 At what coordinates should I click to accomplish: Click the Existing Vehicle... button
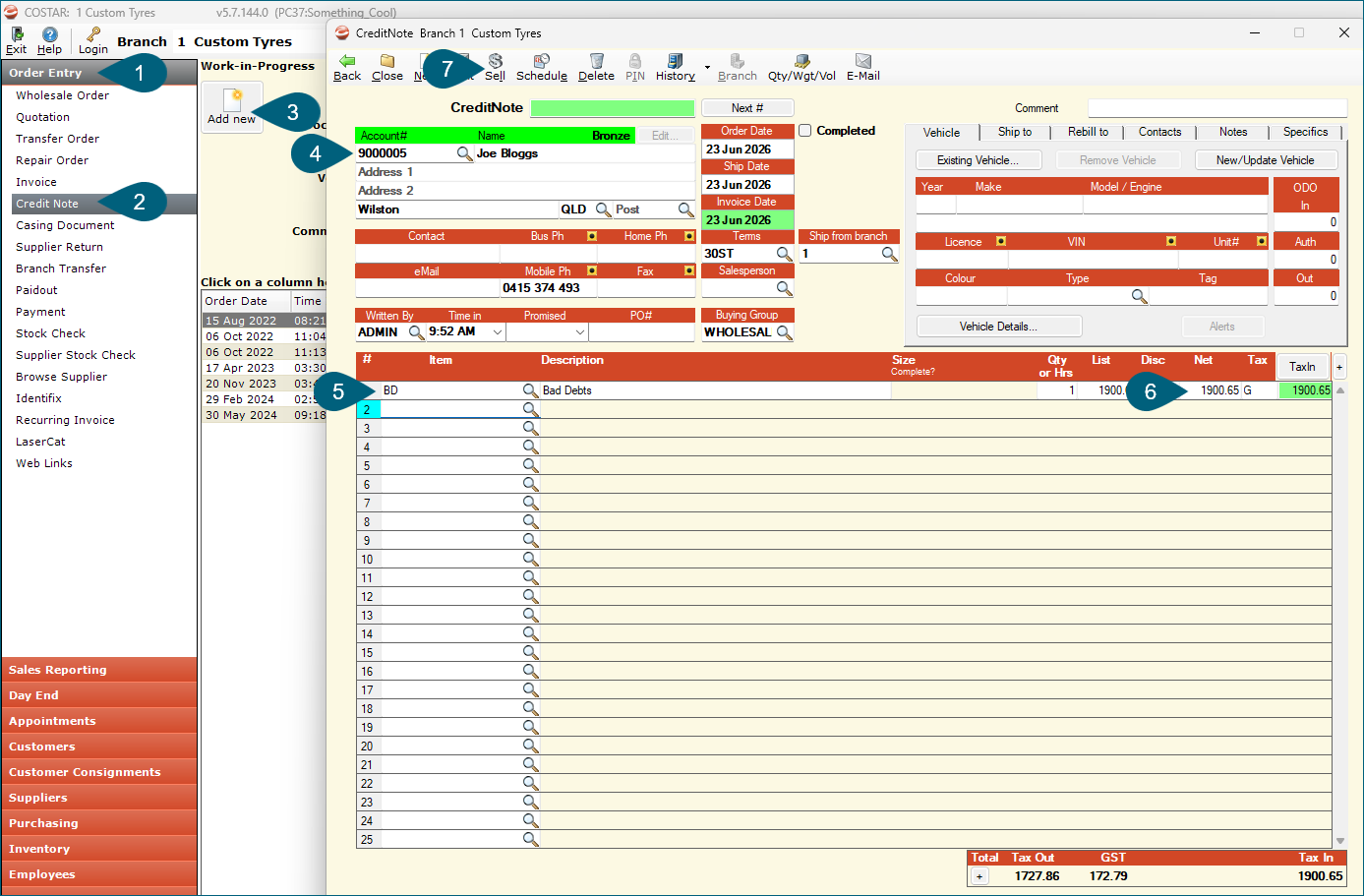(979, 160)
